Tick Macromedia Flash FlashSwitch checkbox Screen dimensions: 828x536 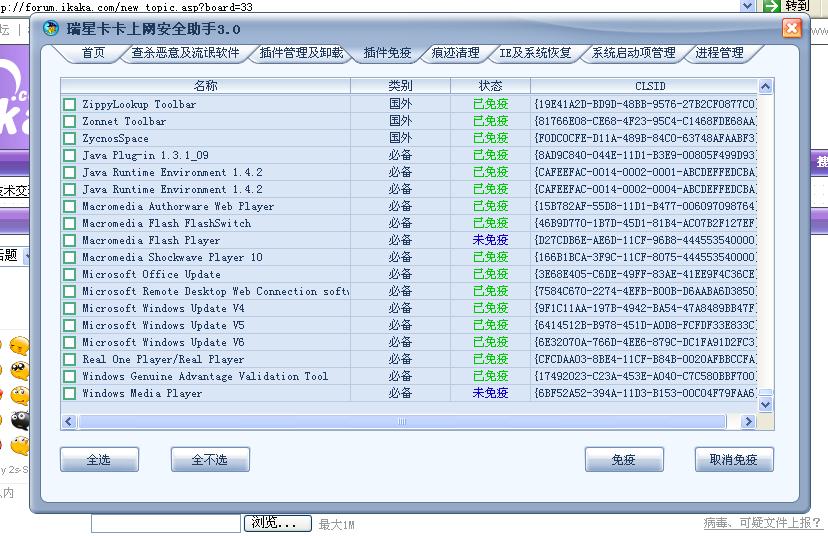click(x=69, y=223)
